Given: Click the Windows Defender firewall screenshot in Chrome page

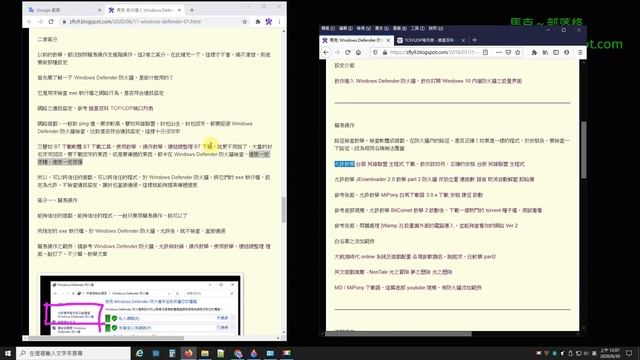Looking at the screenshot, I should 140,304.
